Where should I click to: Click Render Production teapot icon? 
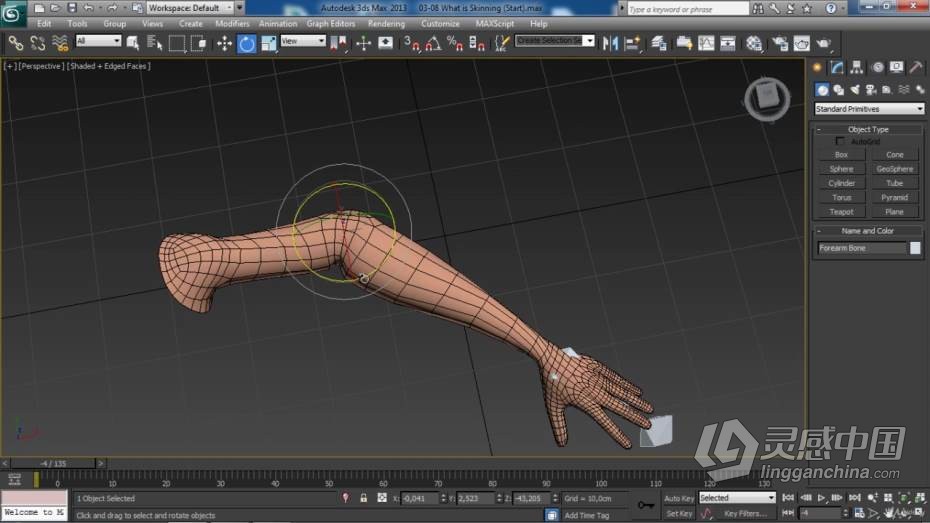[824, 43]
